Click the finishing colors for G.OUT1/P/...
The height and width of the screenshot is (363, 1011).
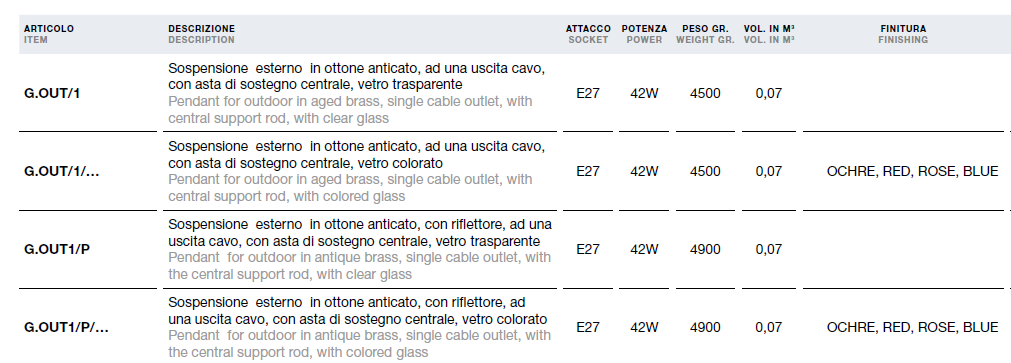pos(912,328)
